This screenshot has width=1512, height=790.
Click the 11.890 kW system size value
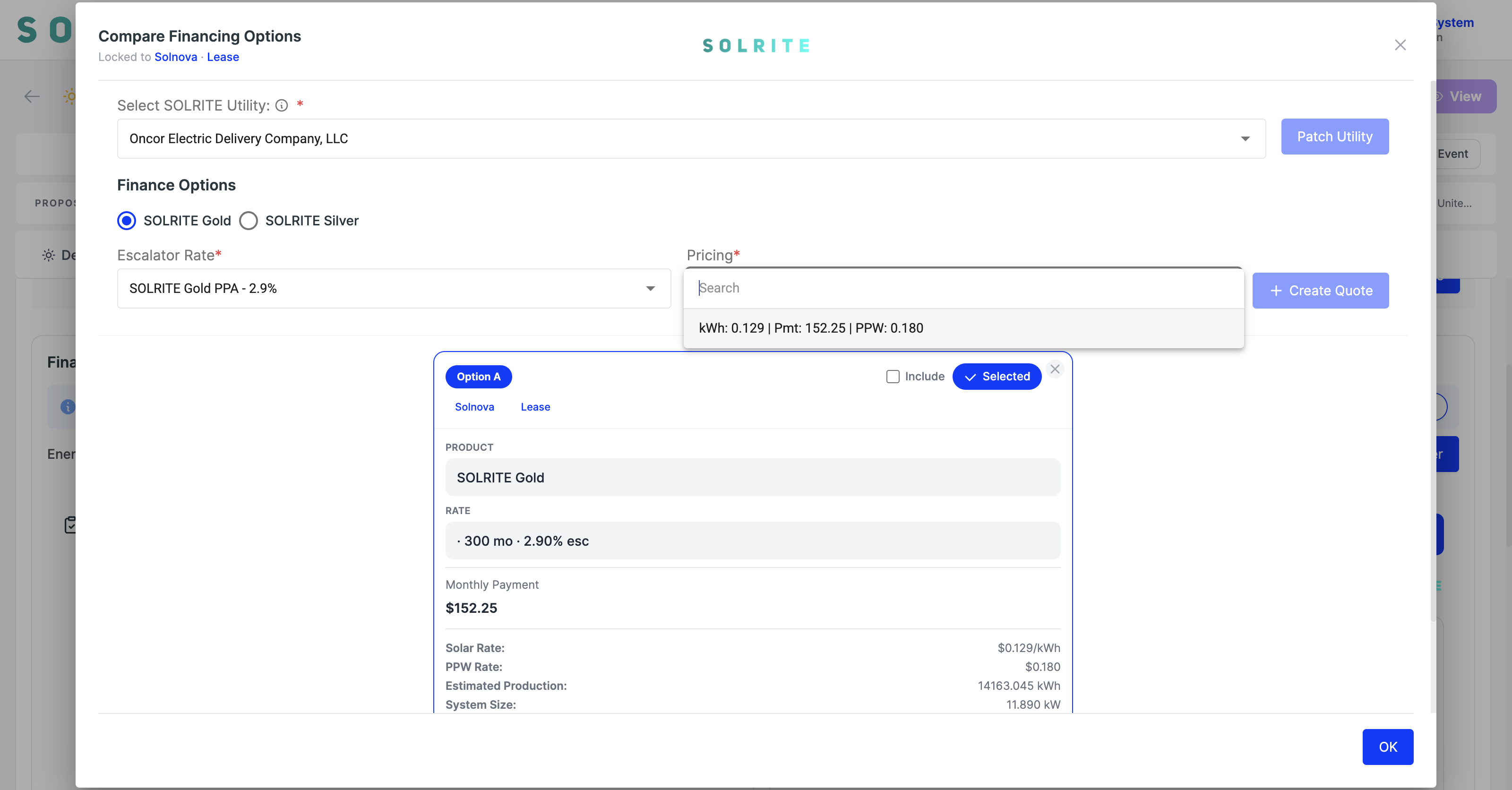(1033, 704)
